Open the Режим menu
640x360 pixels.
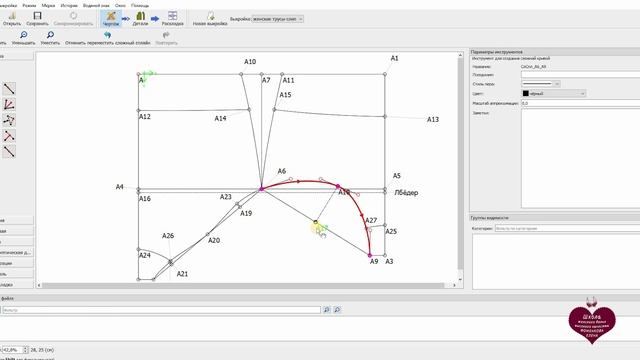pyautogui.click(x=29, y=6)
